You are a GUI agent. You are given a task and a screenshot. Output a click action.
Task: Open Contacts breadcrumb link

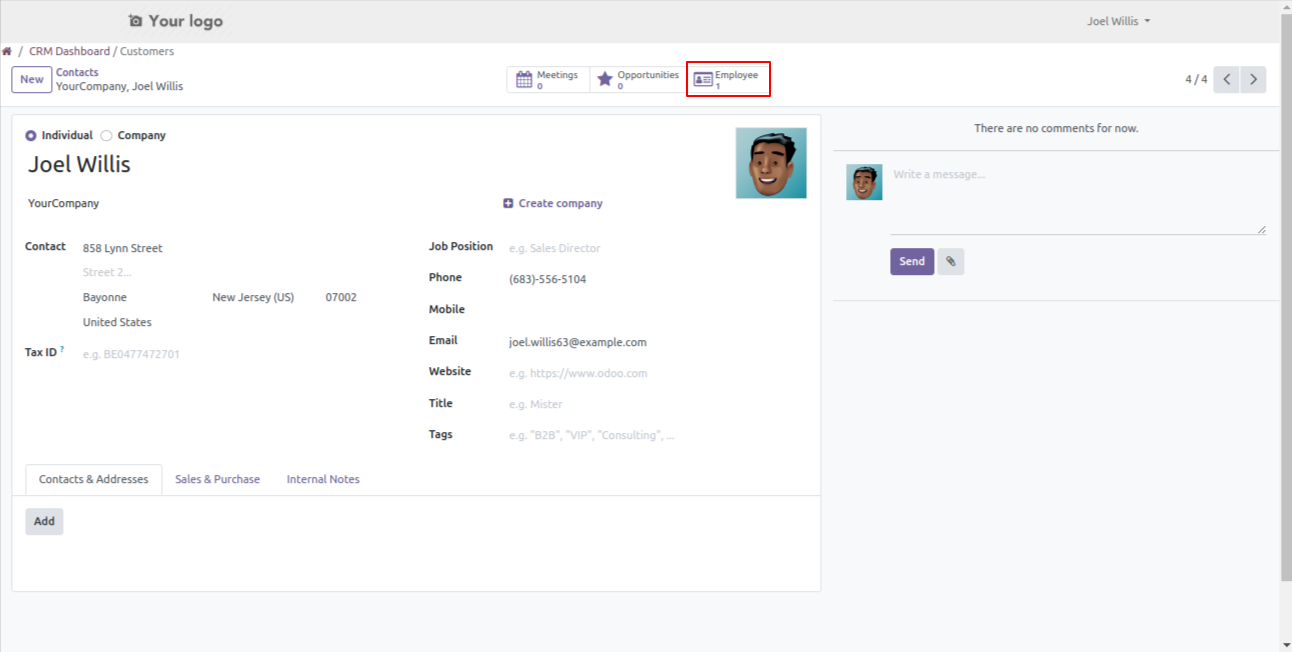(x=77, y=72)
